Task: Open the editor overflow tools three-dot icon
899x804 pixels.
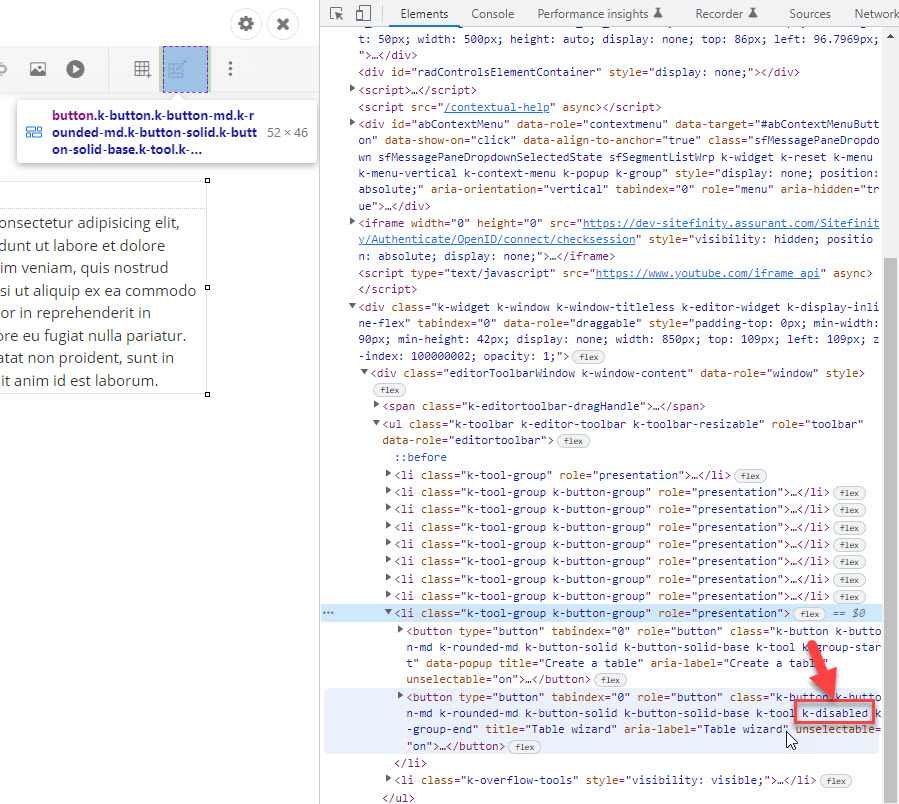Action: (x=230, y=69)
